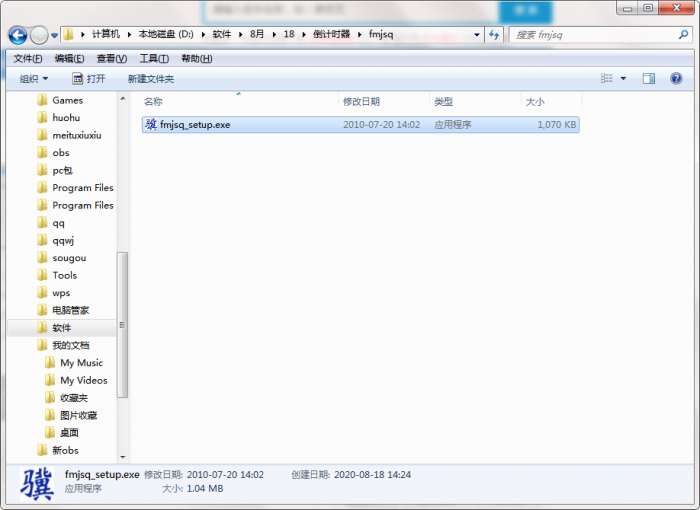Open the 文件(F) menu
Image resolution: width=700 pixels, height=510 pixels.
pyautogui.click(x=28, y=59)
